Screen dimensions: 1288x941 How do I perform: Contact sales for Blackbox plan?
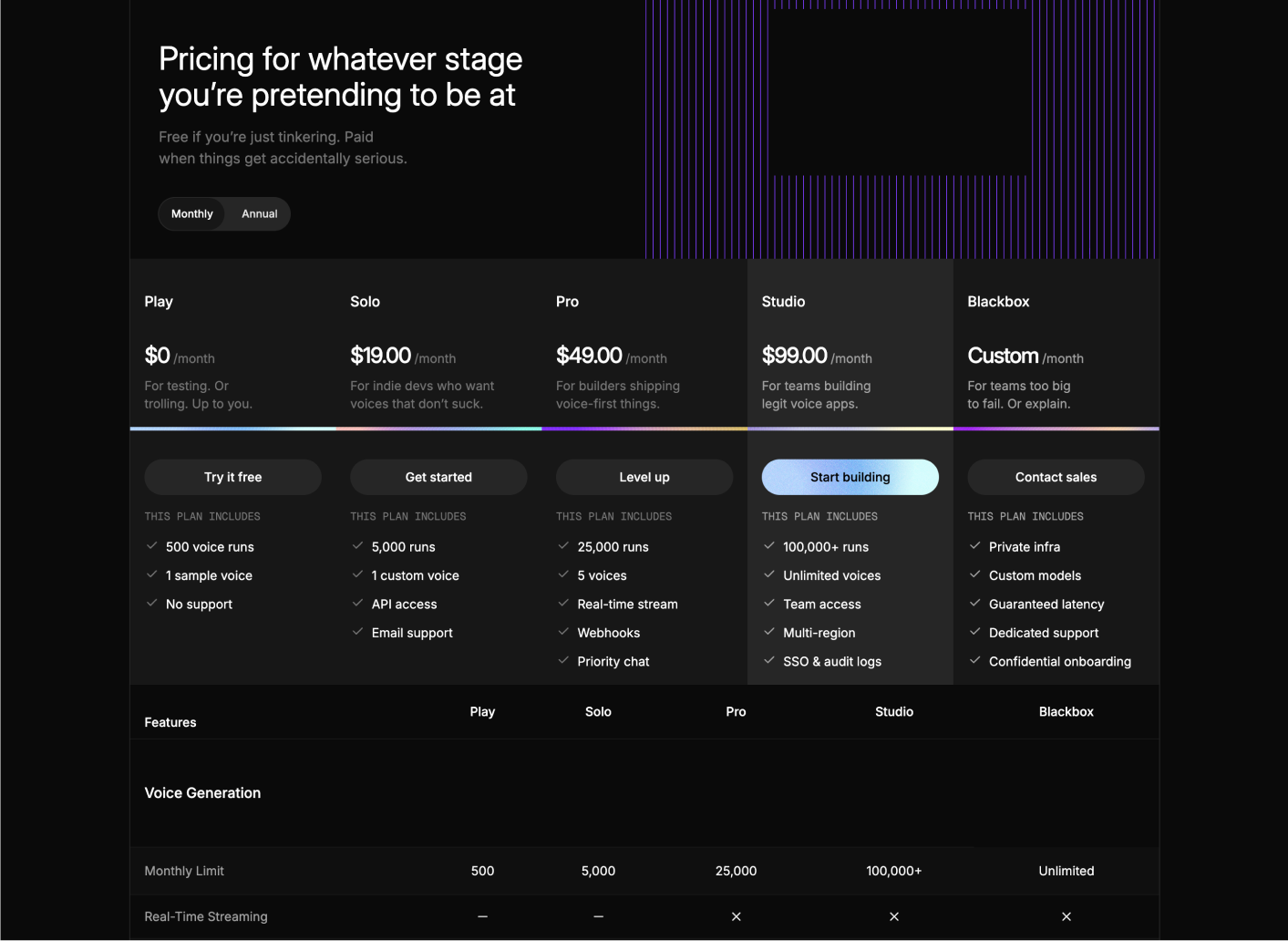click(x=1056, y=477)
